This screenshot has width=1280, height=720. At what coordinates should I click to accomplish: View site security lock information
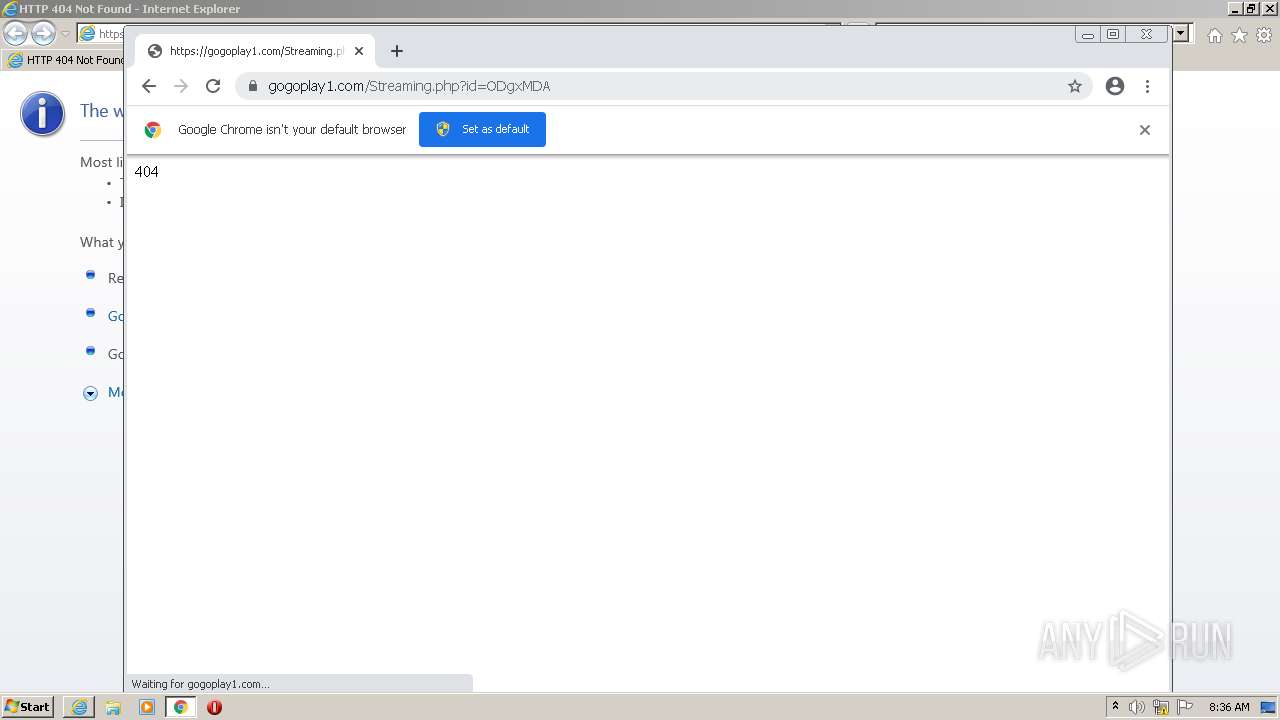[x=253, y=86]
